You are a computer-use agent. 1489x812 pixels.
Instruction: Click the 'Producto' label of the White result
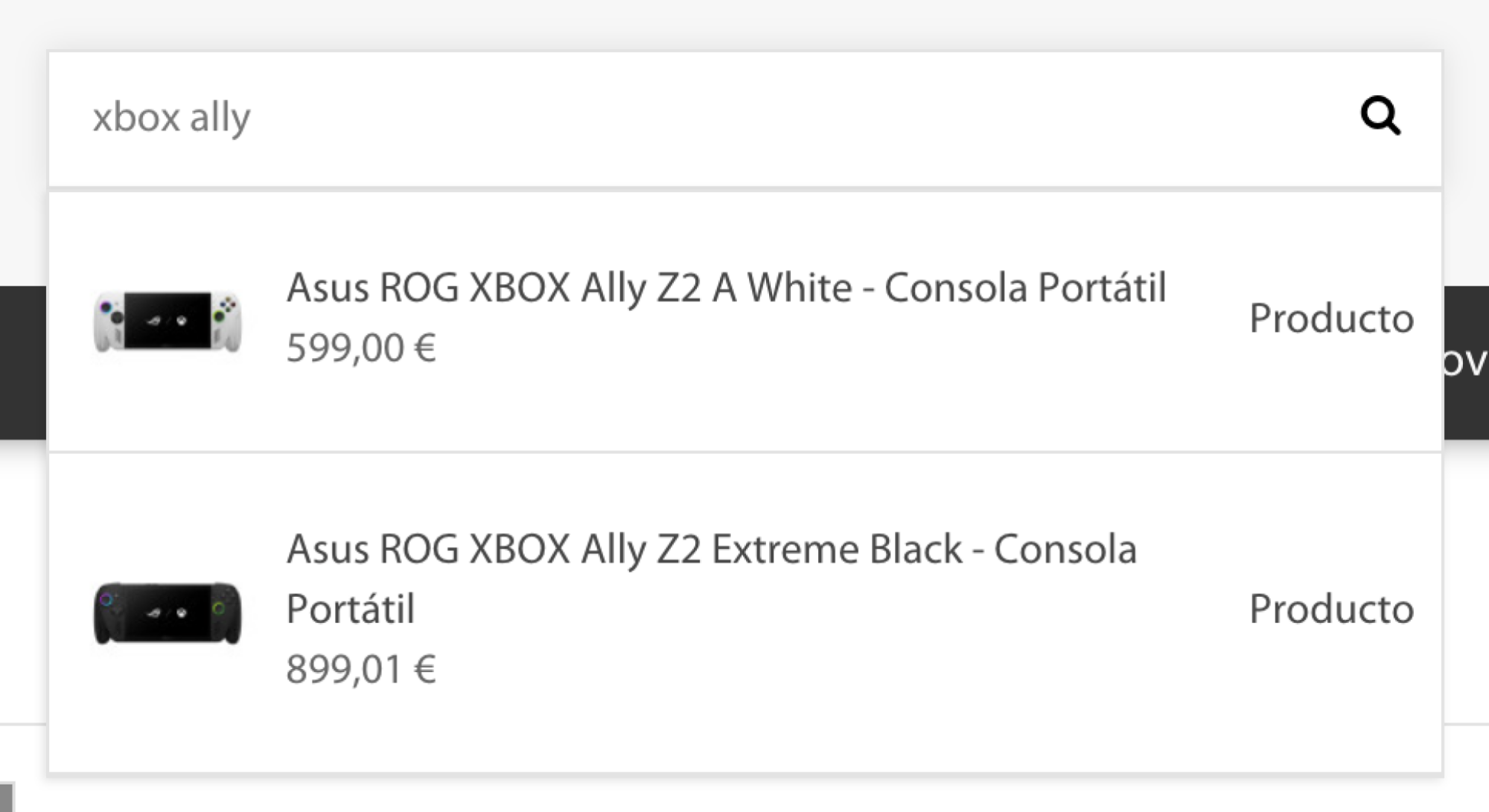(x=1331, y=319)
